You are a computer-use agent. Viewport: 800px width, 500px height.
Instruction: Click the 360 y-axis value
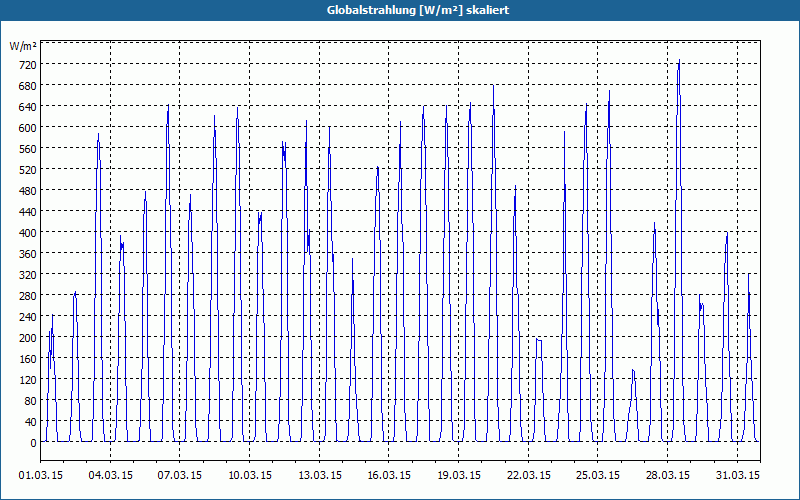pos(28,254)
